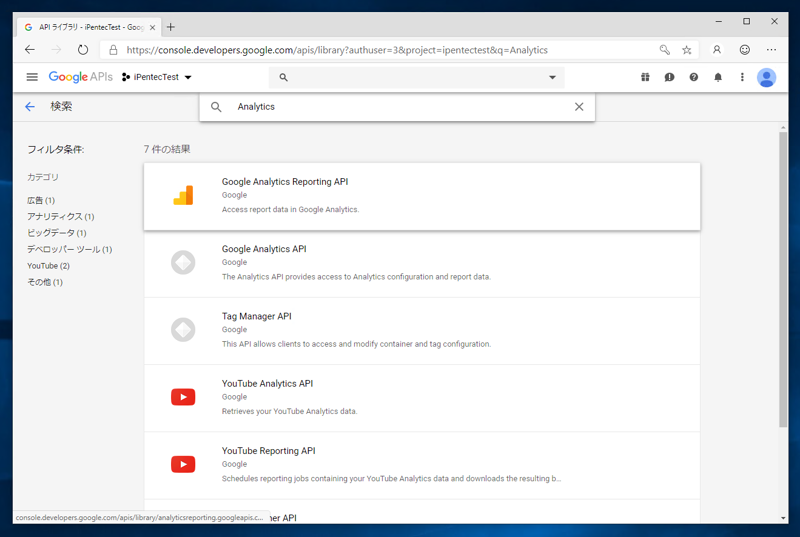800x537 pixels.
Task: Click the scrollbar down arrow
Action: [783, 518]
